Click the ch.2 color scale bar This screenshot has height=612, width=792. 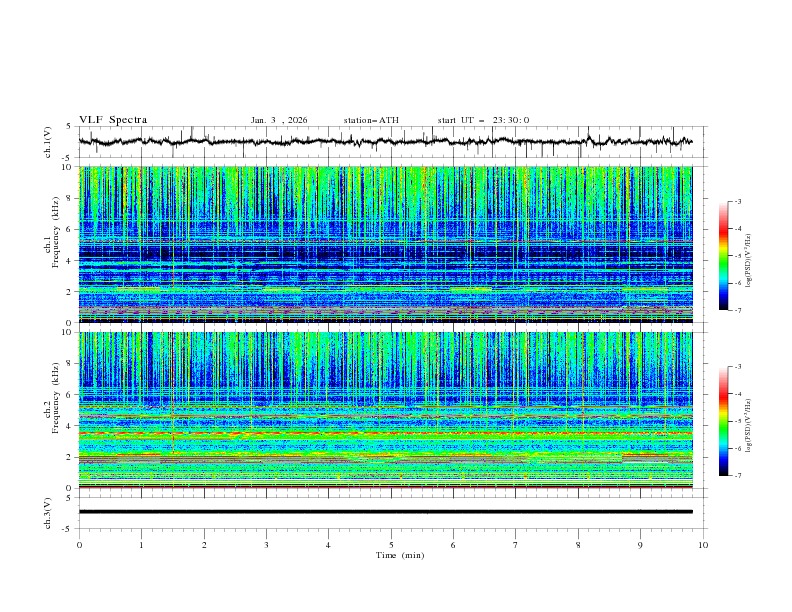click(x=723, y=421)
